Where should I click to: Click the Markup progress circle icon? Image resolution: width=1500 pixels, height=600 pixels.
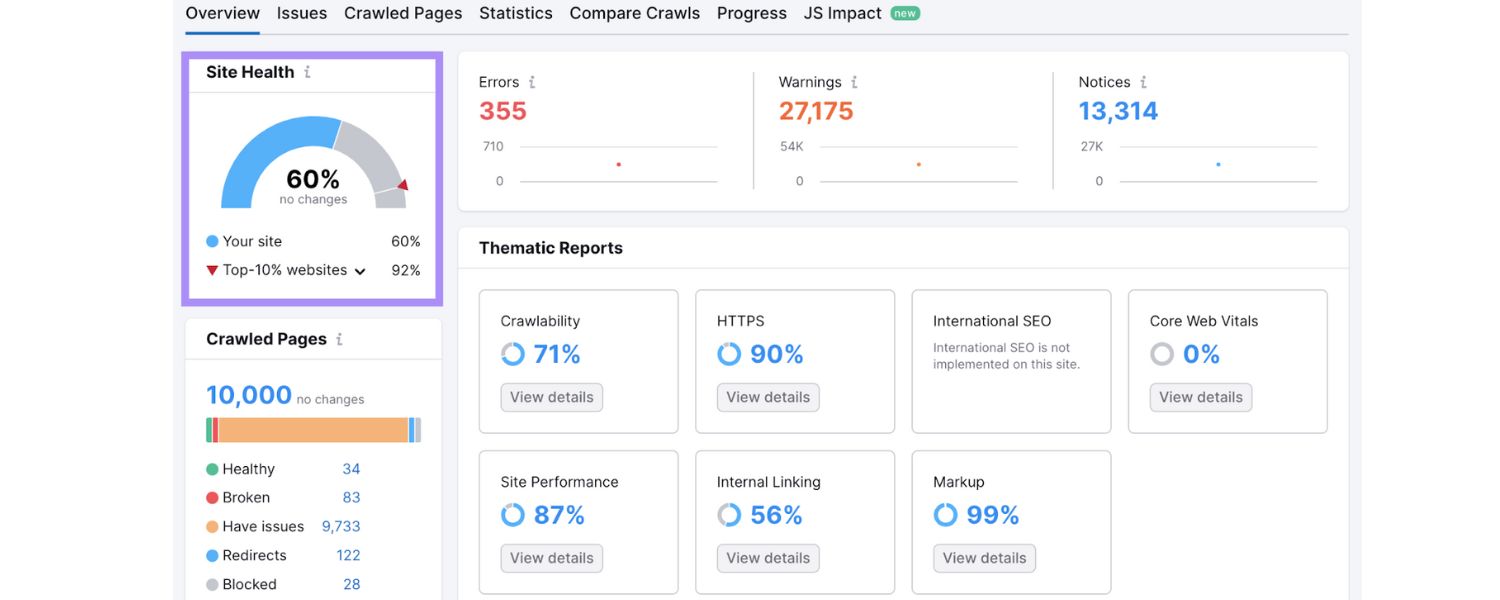click(945, 514)
